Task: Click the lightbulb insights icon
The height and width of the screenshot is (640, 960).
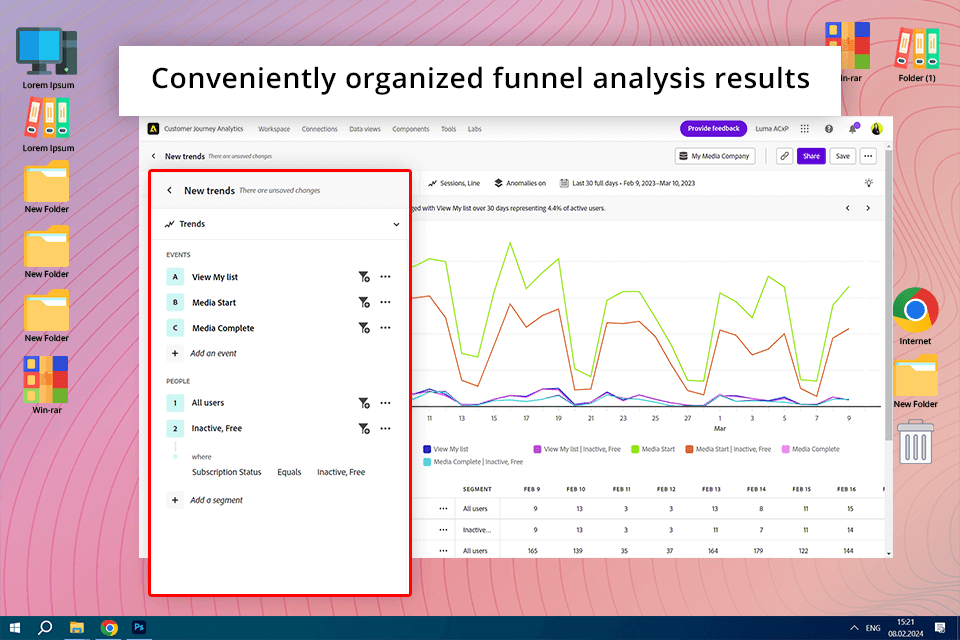Action: pyautogui.click(x=869, y=183)
